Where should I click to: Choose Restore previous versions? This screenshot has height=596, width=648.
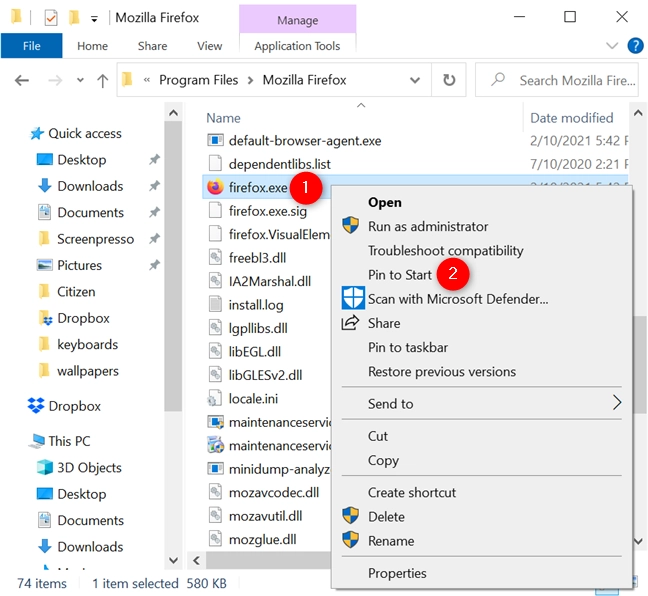pos(442,372)
